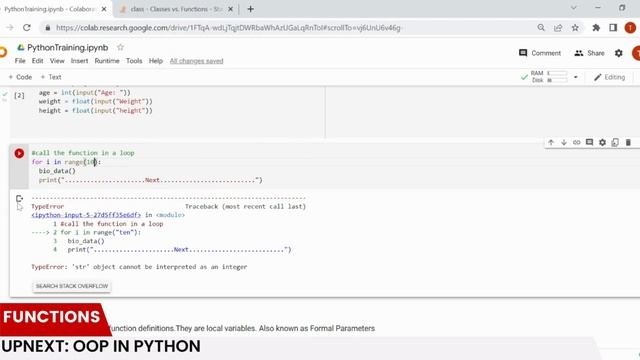Image resolution: width=640 pixels, height=360 pixels.
Task: Share this page icon in address bar
Action: pyautogui.click(x=558, y=28)
